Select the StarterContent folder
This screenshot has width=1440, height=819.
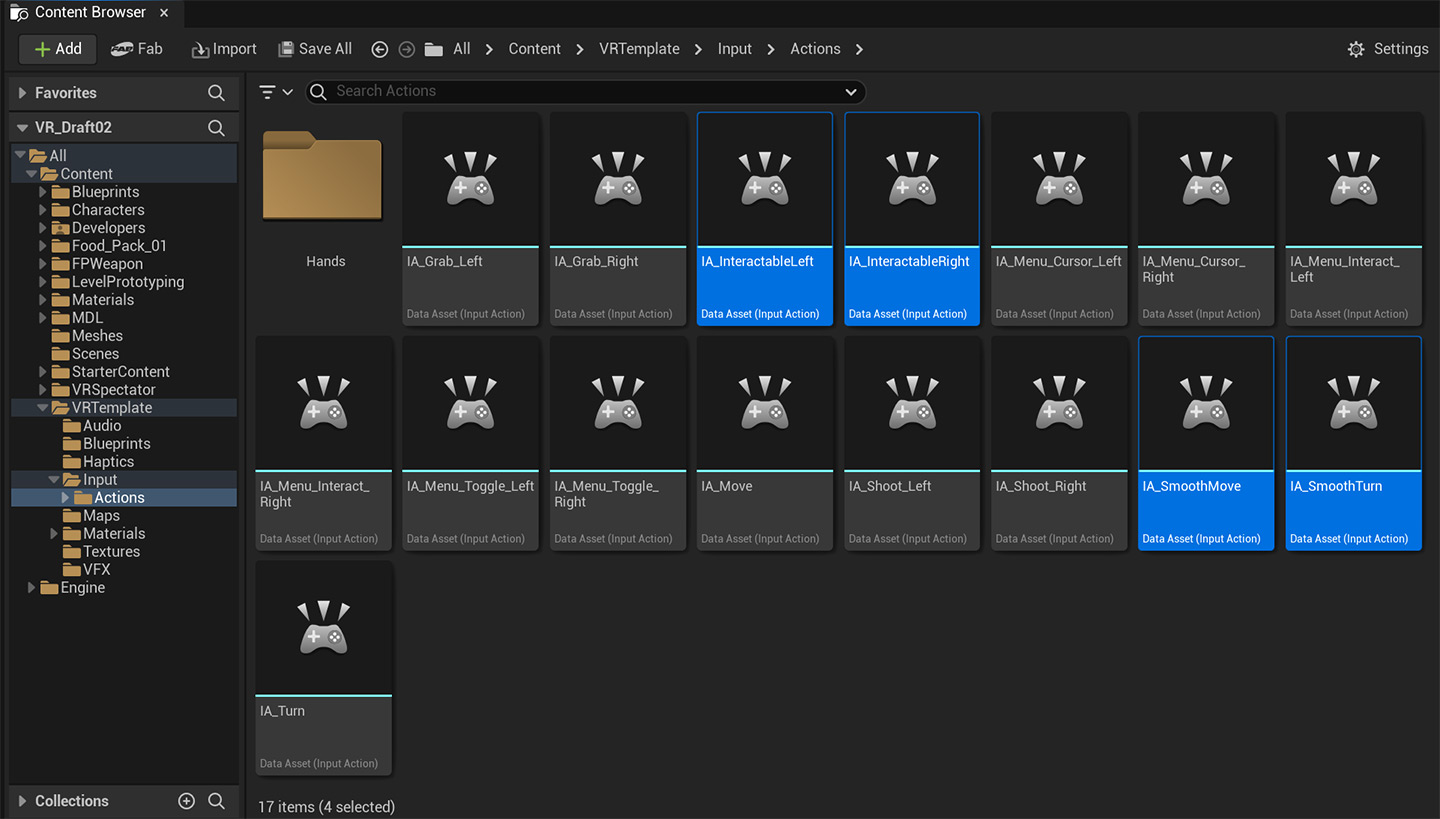tap(120, 372)
